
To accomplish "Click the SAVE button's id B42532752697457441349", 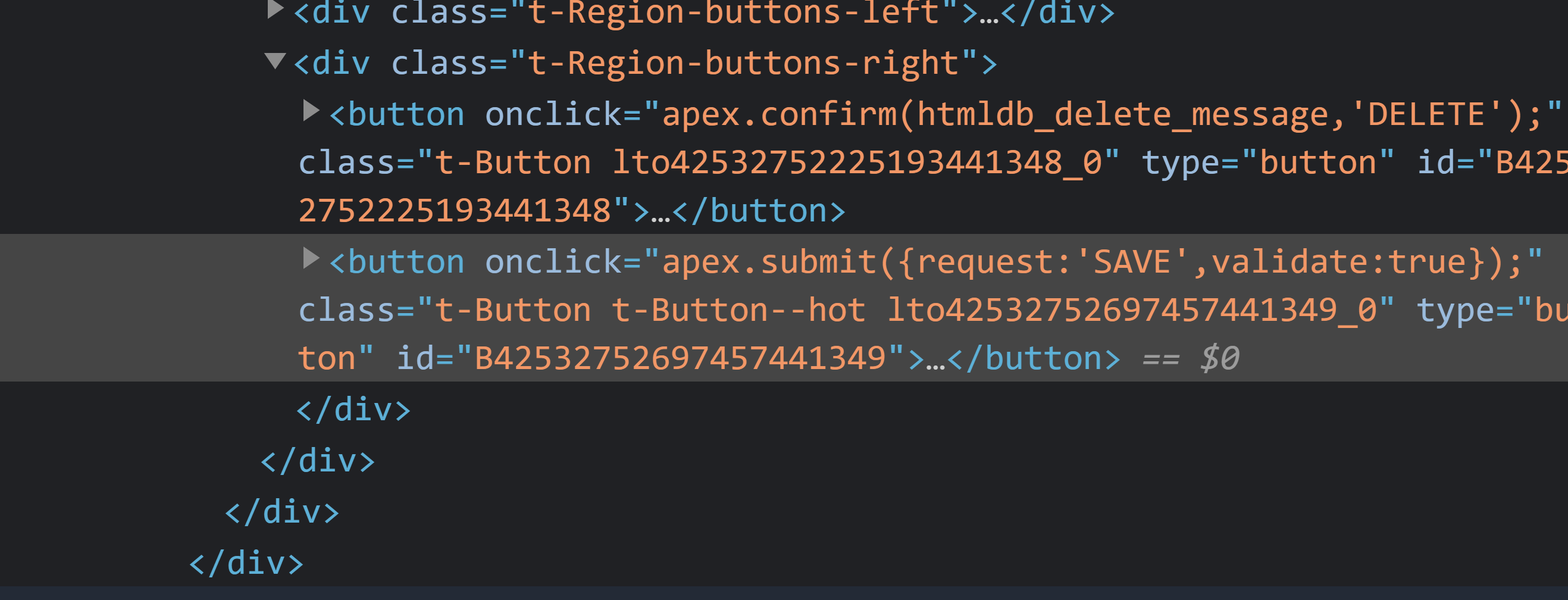I will (x=680, y=358).
